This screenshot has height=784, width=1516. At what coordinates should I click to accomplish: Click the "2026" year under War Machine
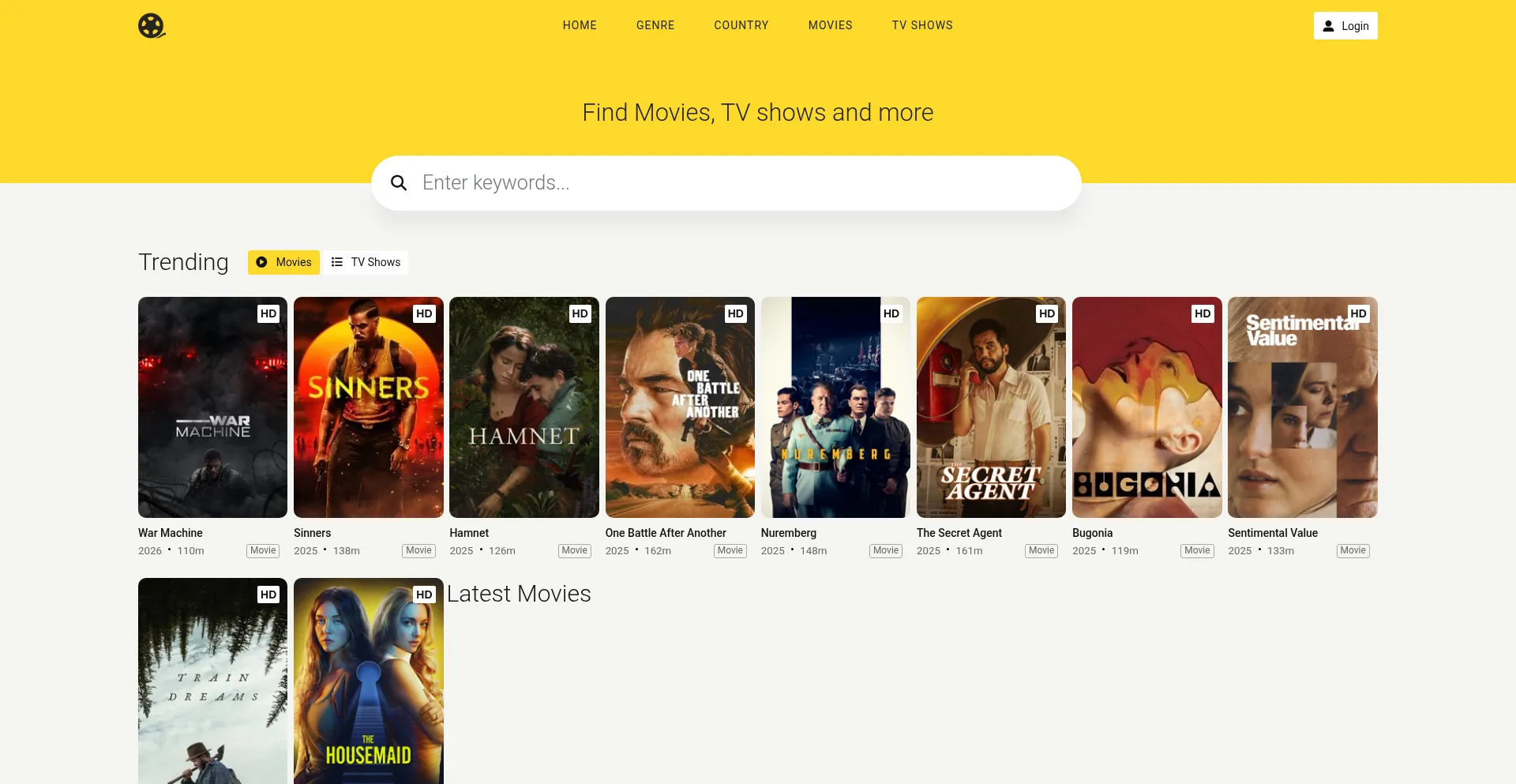point(150,551)
